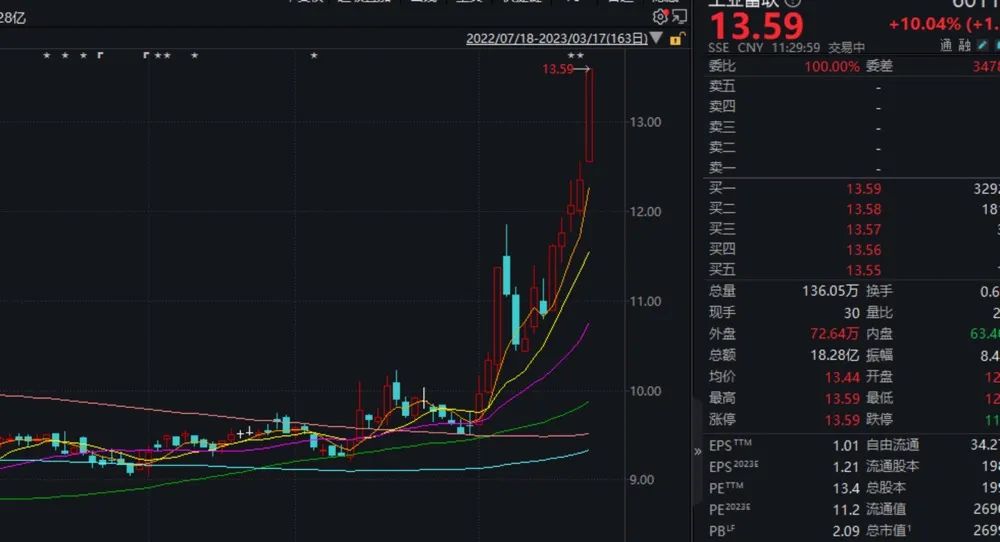Click the pencil edit icon beside 融

click(x=983, y=45)
